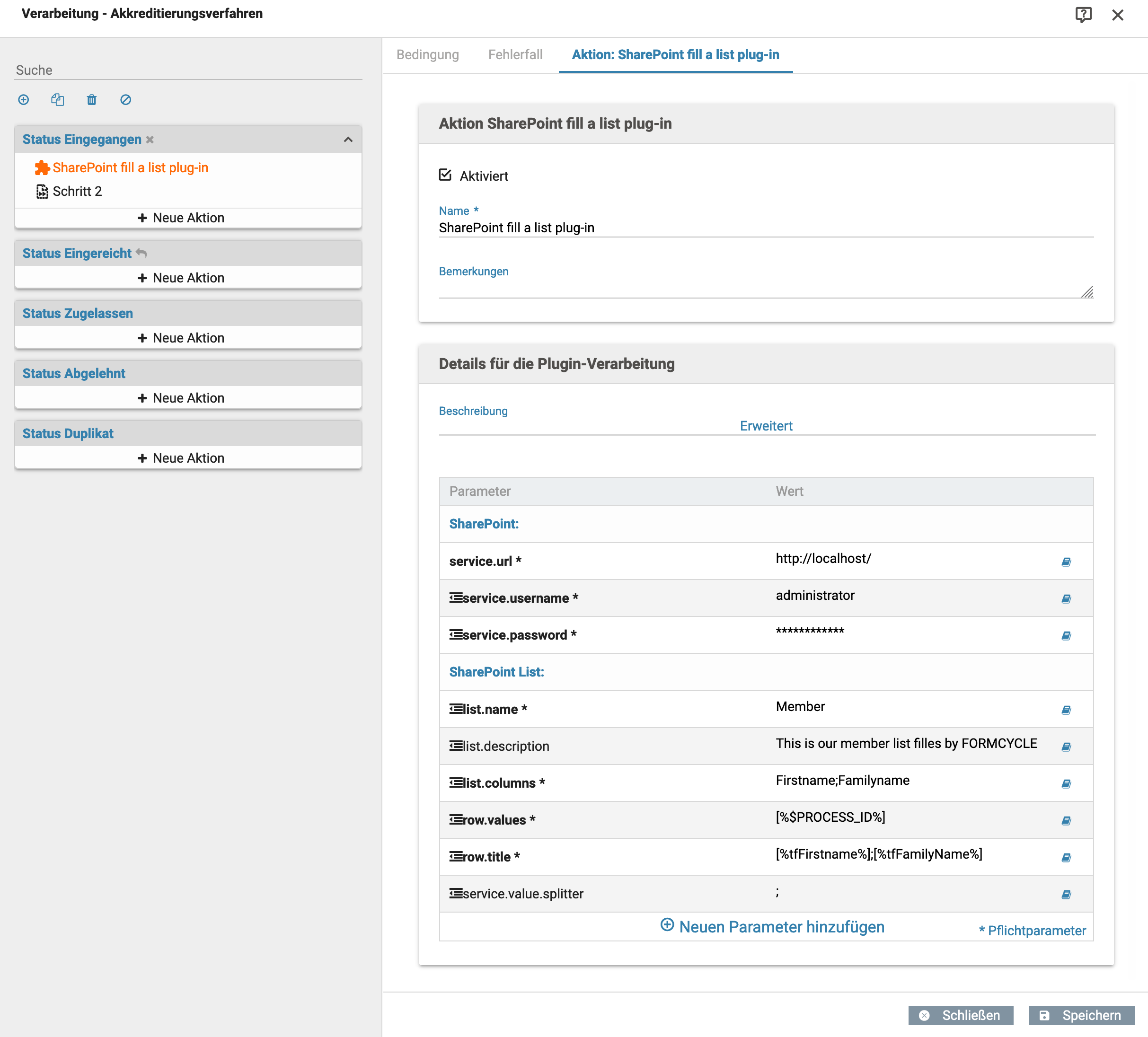Viewport: 1148px width, 1037px height.
Task: Click the Speichern button
Action: click(1080, 1015)
